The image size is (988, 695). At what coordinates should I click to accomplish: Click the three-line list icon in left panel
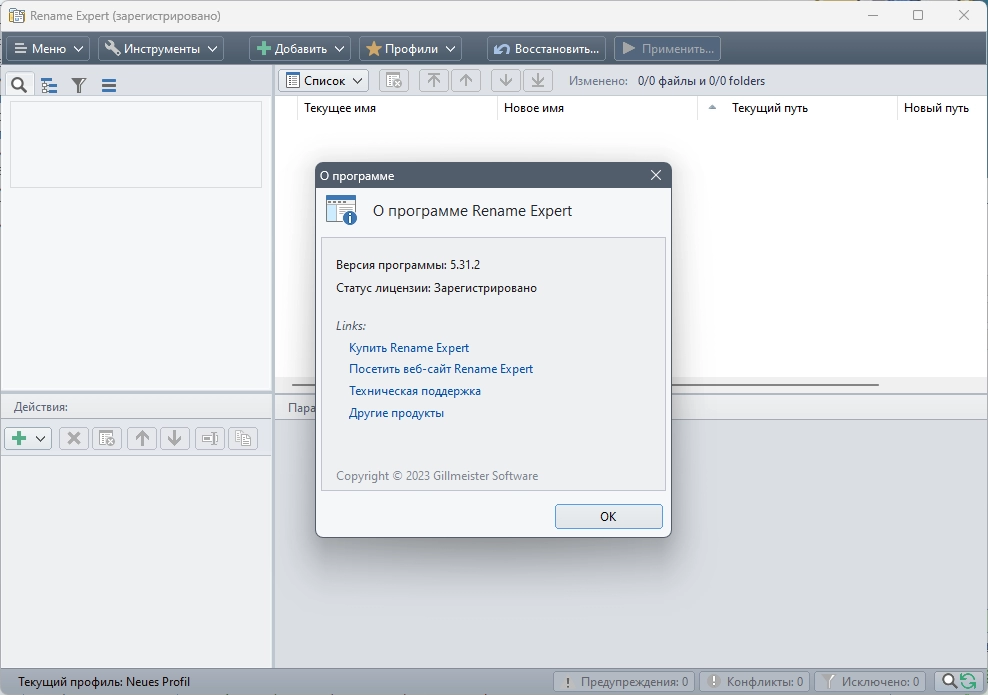109,85
